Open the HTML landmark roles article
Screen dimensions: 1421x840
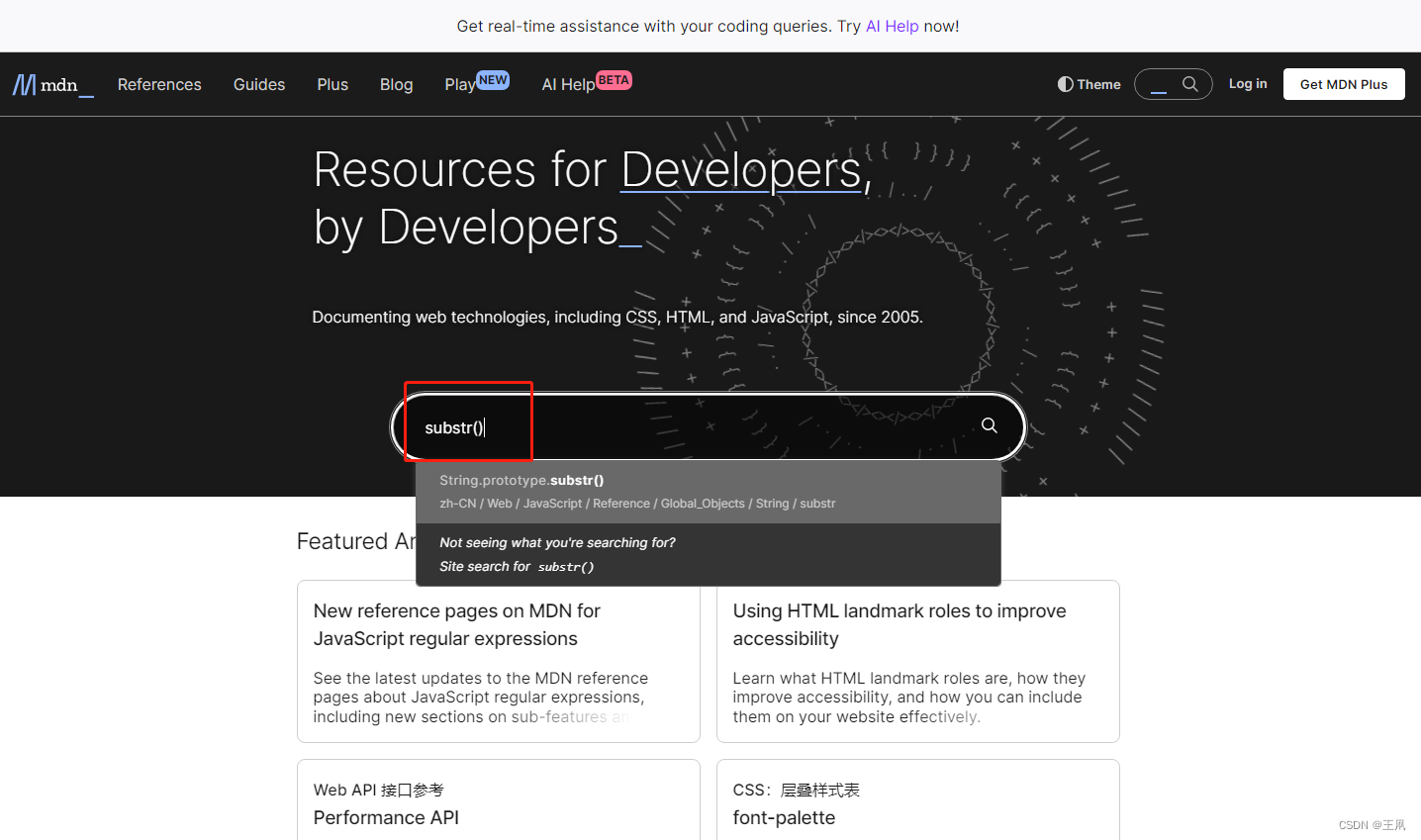[900, 624]
